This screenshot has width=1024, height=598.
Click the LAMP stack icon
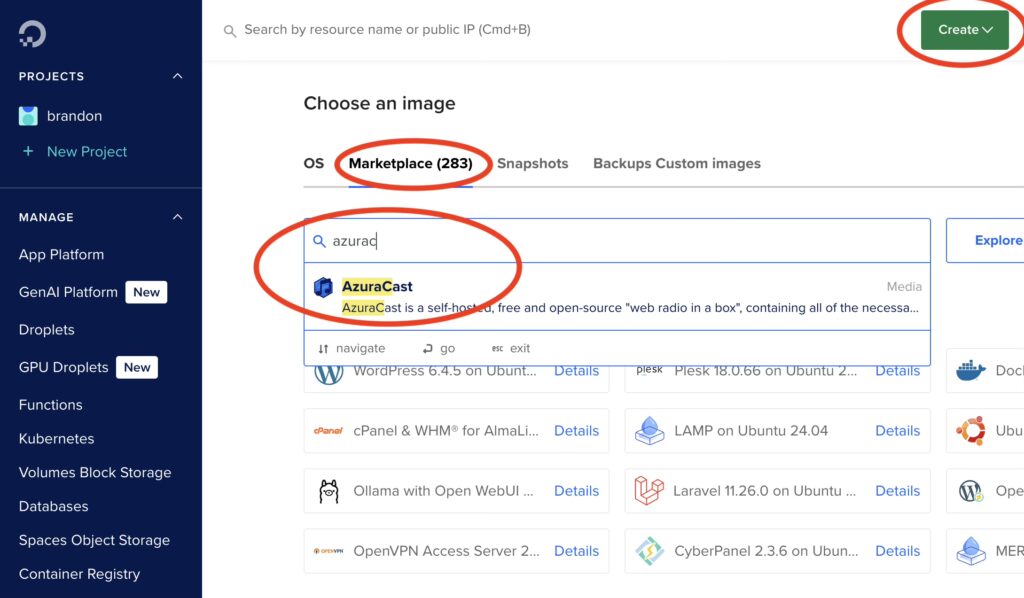649,431
